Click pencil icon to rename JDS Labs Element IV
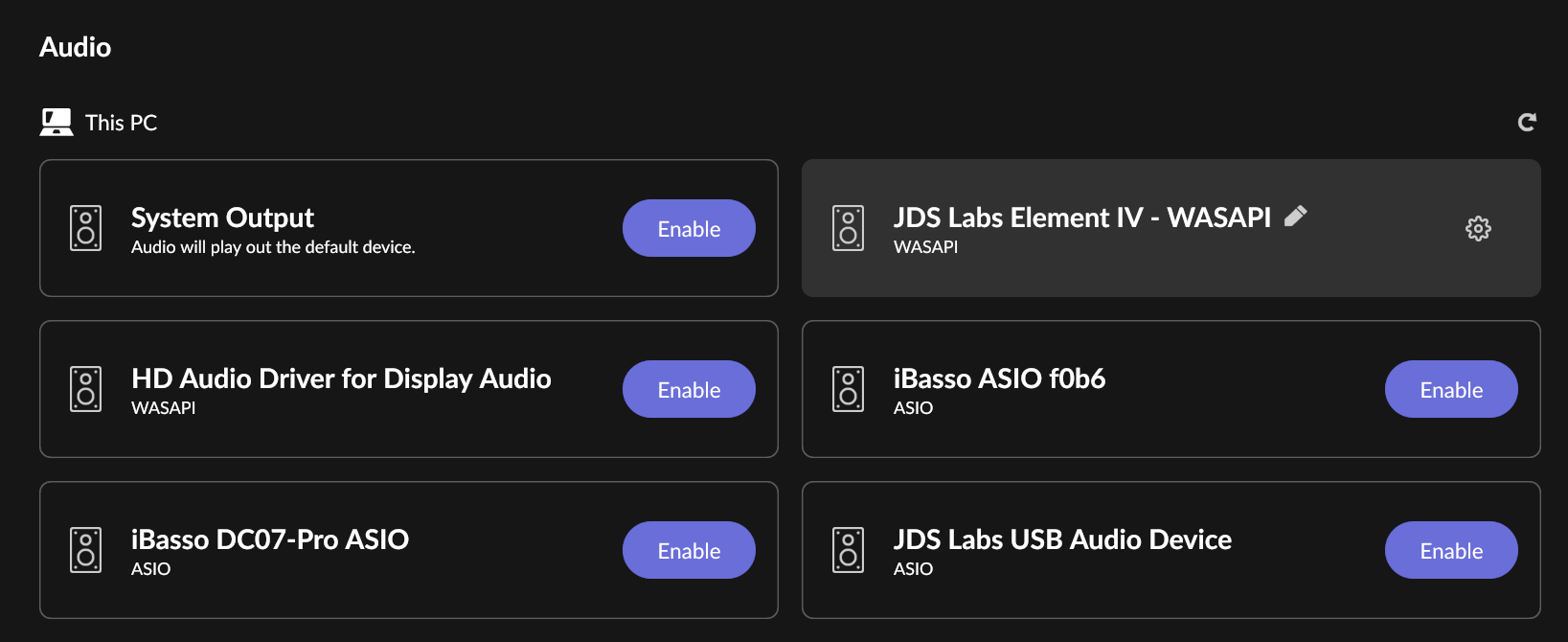This screenshot has height=642, width=1568. [1296, 217]
